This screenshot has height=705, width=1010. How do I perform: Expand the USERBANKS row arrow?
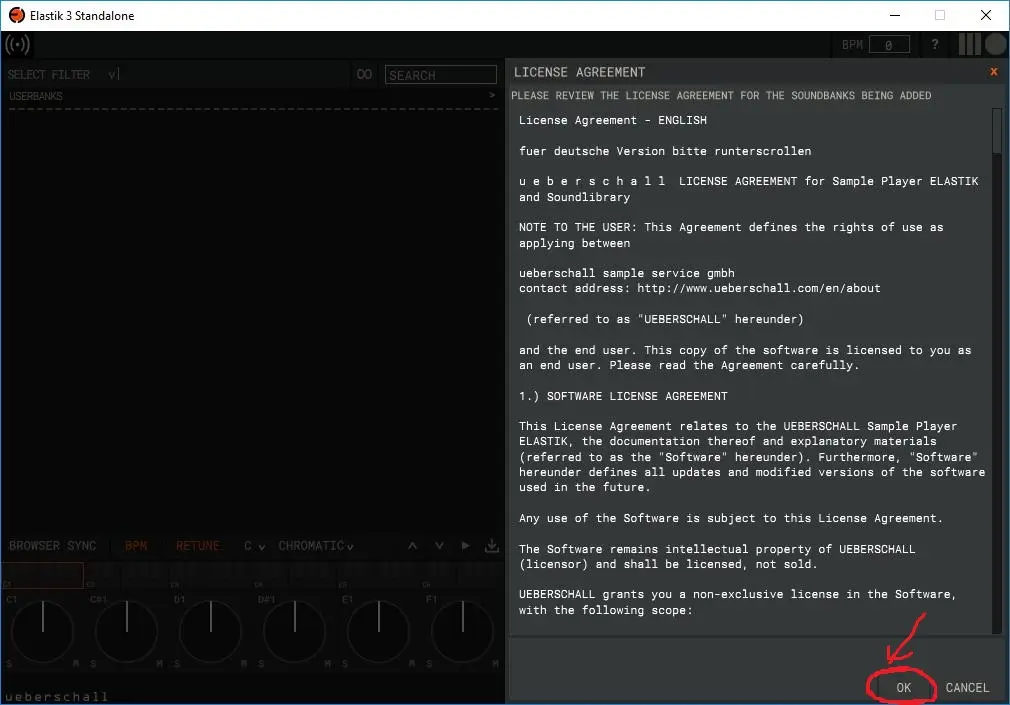click(x=491, y=95)
